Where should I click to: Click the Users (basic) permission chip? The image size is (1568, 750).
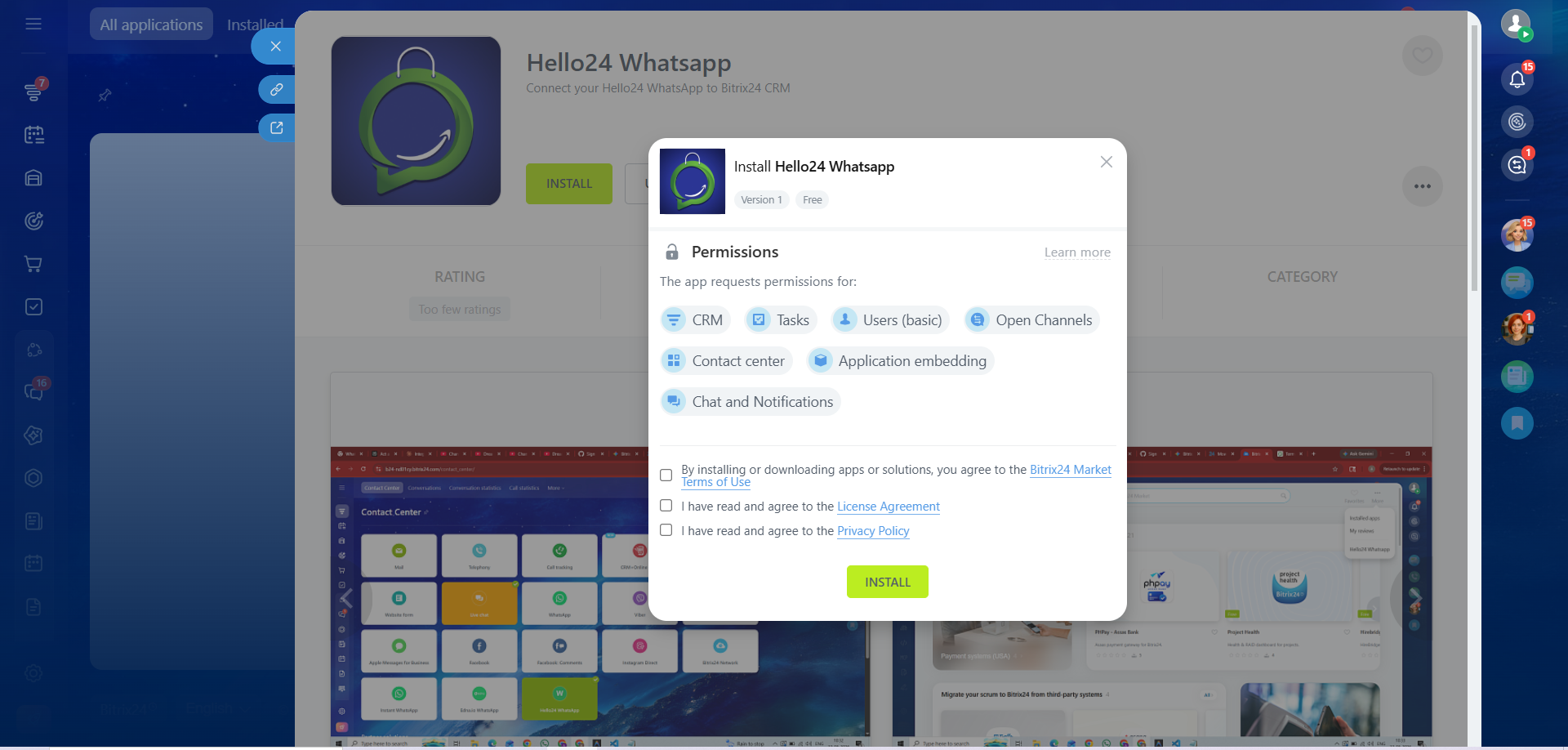pyautogui.click(x=890, y=320)
